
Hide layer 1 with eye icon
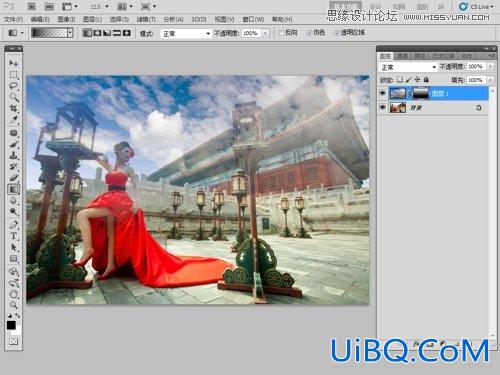pos(383,93)
